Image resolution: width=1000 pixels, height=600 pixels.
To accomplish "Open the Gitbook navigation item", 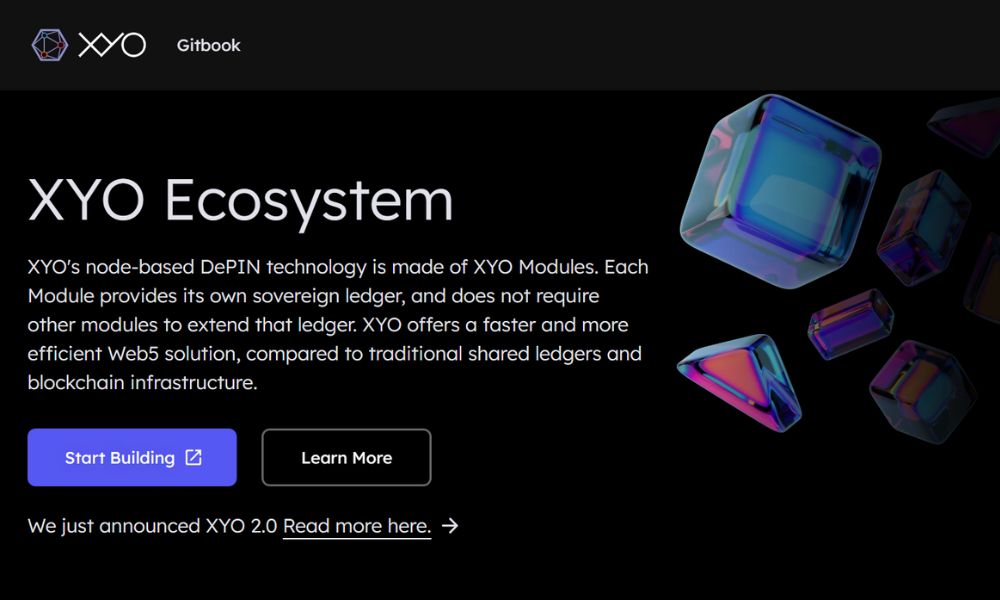I will pyautogui.click(x=208, y=45).
